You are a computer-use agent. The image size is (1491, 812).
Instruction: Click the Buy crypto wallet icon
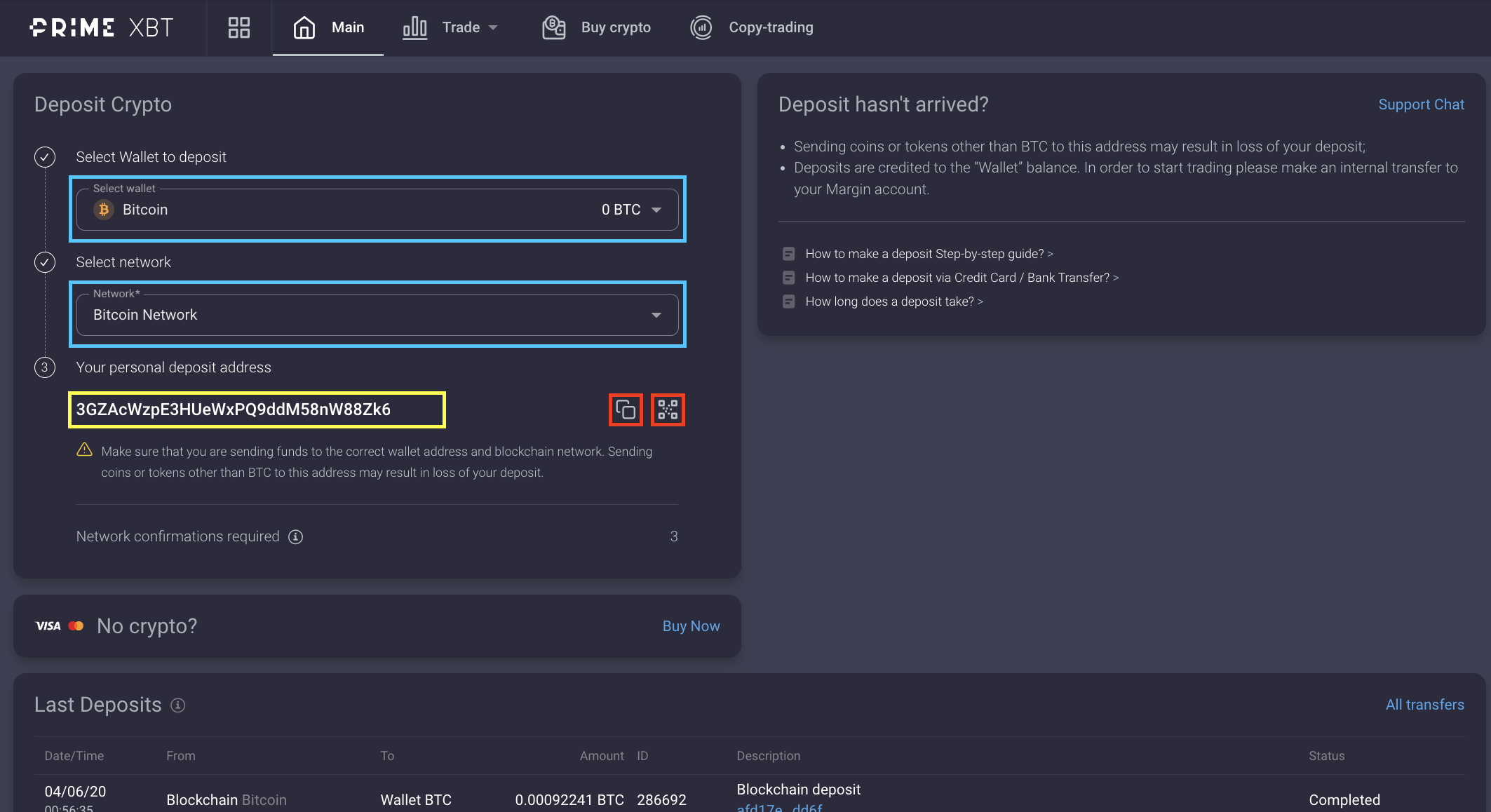554,27
